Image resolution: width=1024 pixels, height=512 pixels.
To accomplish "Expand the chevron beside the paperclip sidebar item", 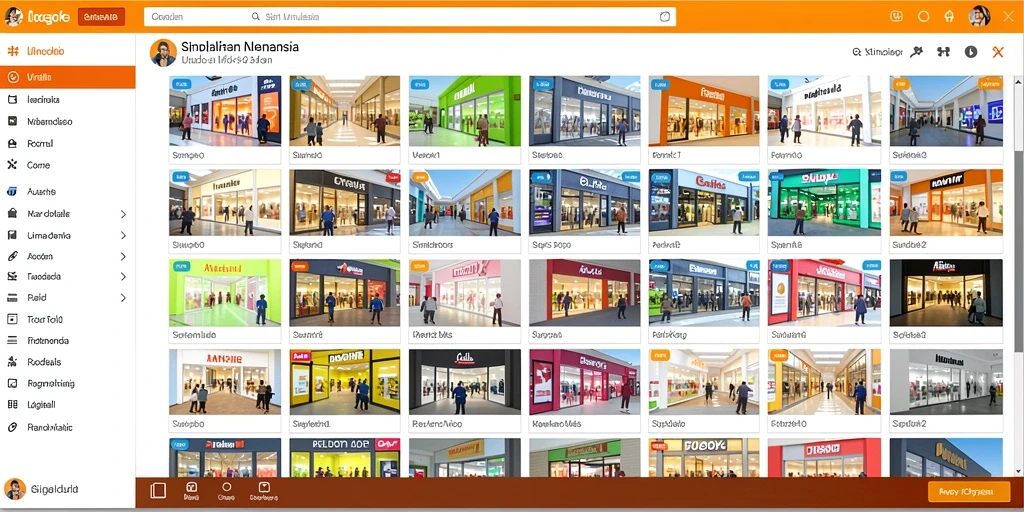I will pyautogui.click(x=123, y=257).
